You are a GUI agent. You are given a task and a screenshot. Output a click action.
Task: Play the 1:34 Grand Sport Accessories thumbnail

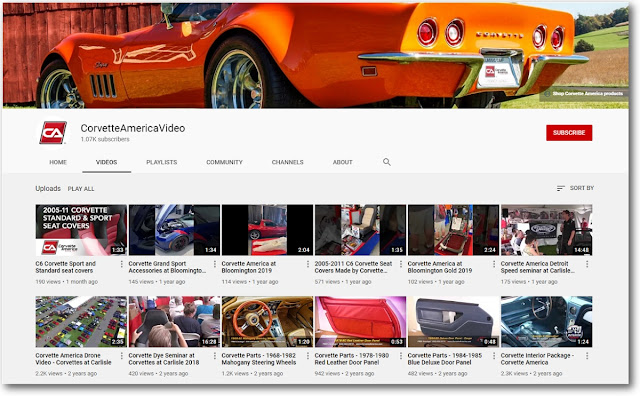174,230
